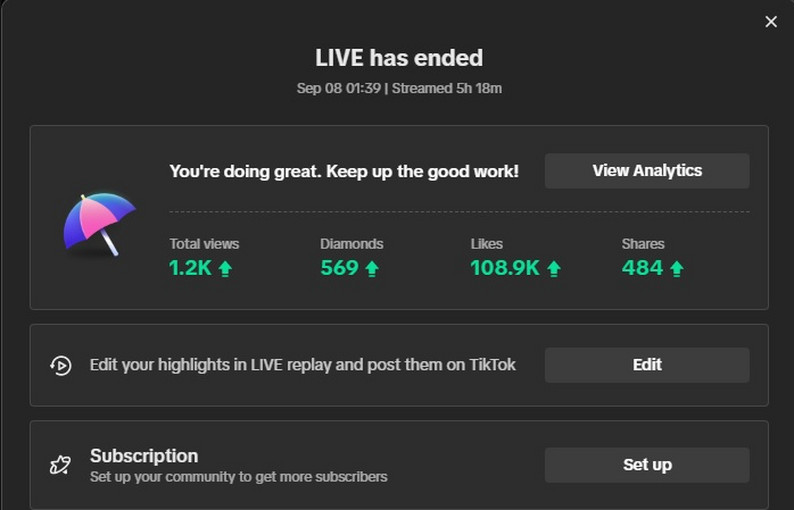The width and height of the screenshot is (794, 510).
Task: Click the Shares up arrow icon
Action: [x=677, y=268]
